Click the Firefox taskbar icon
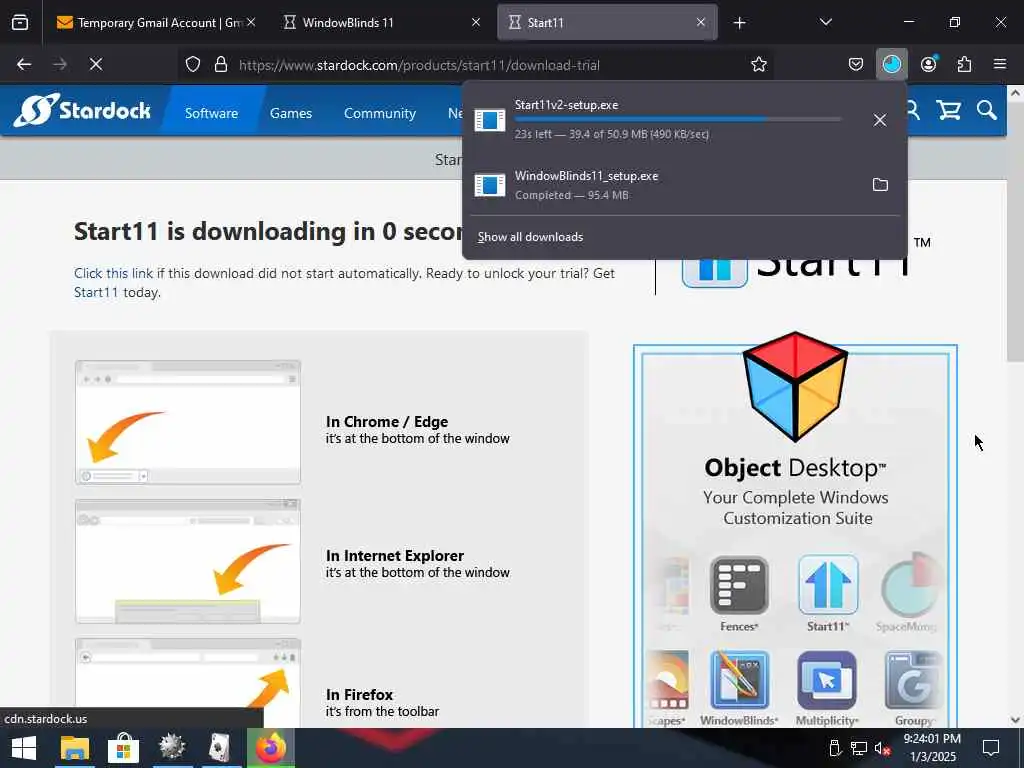The image size is (1024, 768). tap(270, 748)
